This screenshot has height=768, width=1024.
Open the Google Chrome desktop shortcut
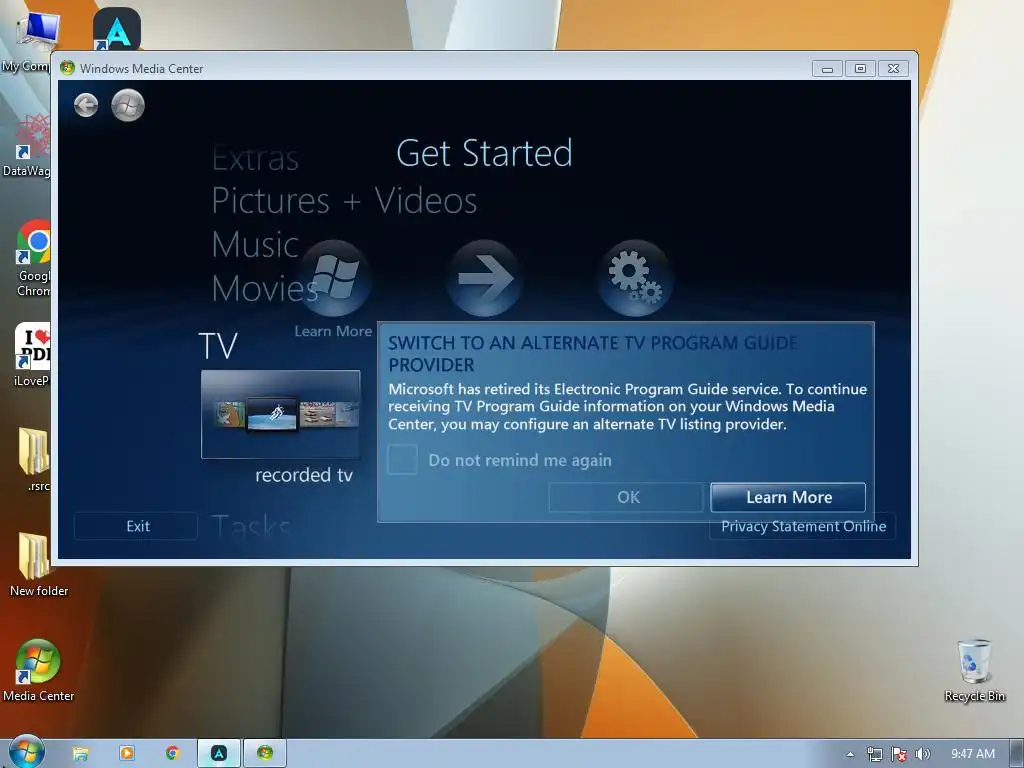click(33, 259)
